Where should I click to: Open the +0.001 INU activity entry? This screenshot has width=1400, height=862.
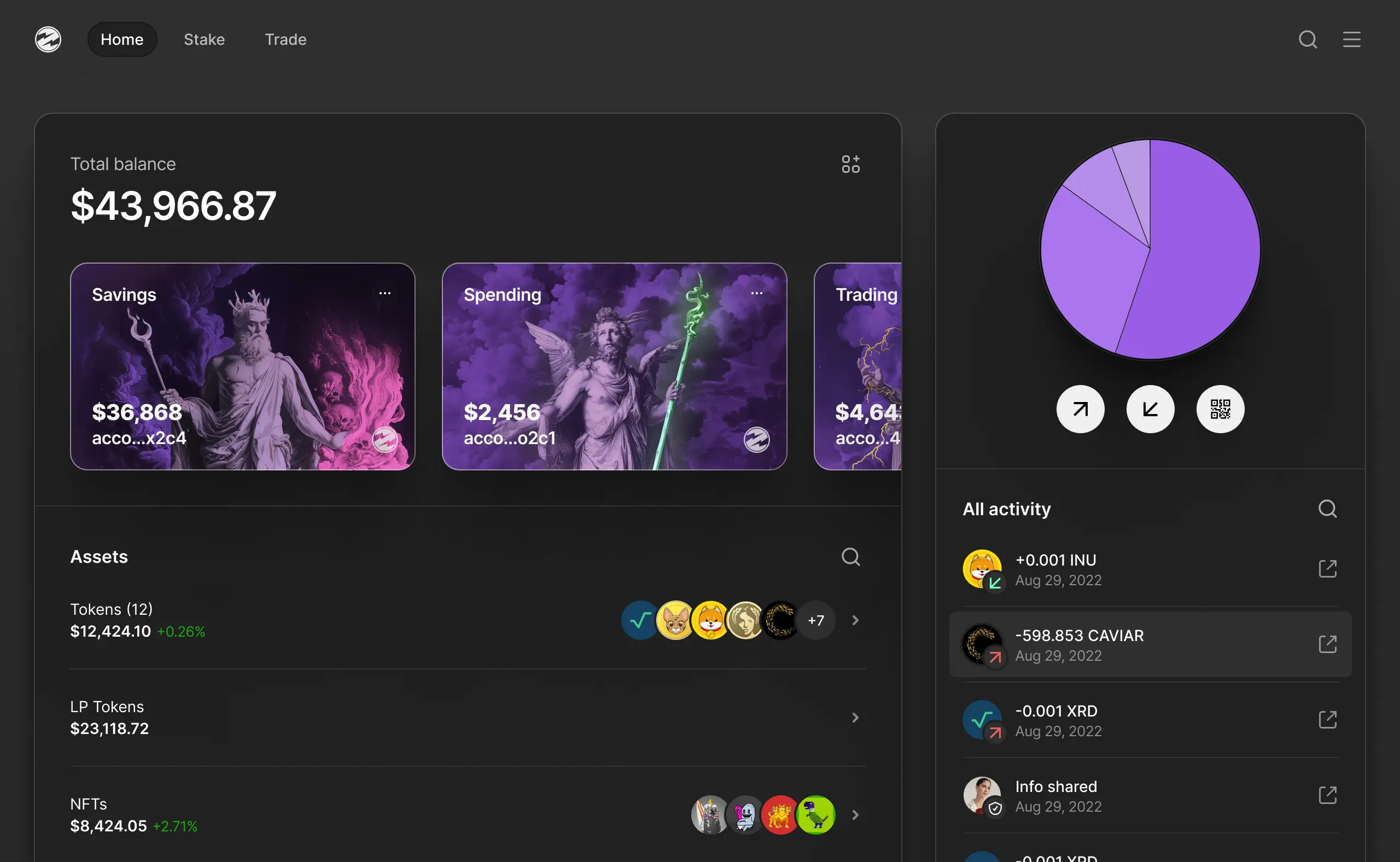pos(1150,569)
